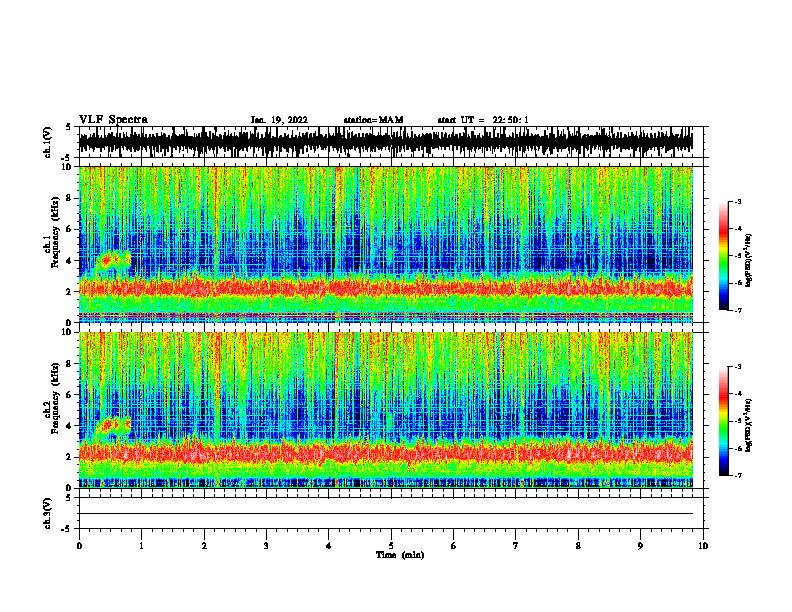Click the '8' kHz tick on ch.1 frequency axis
Screen dimensions: 792x612
click(x=70, y=198)
